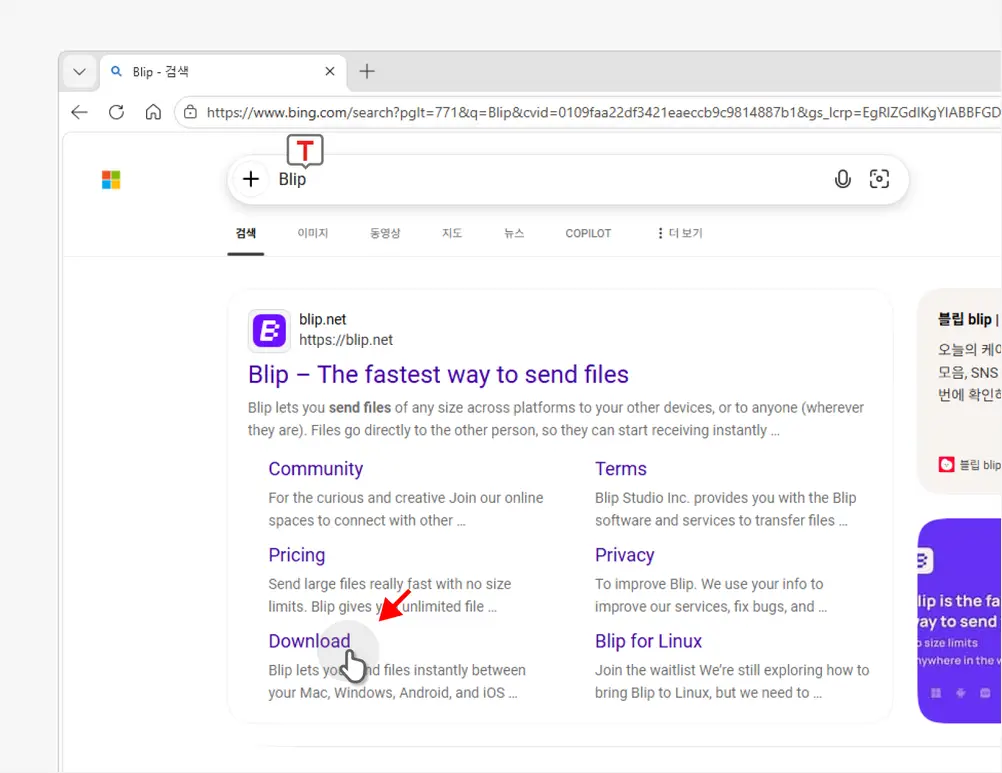Reload the page with refresh icon
The height and width of the screenshot is (773, 1002).
(116, 112)
